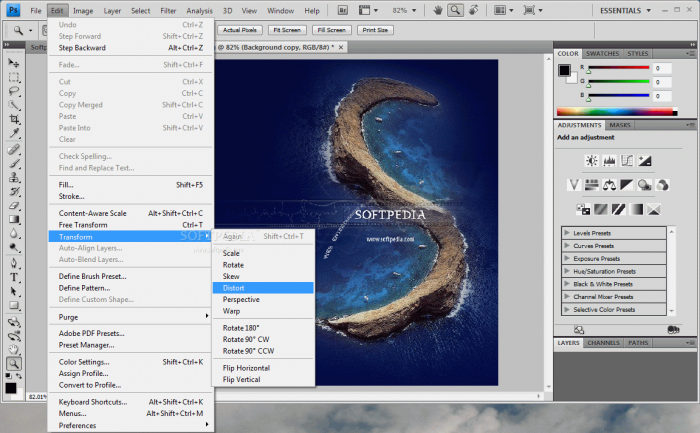Click the color spectrum ramp bar
The width and height of the screenshot is (700, 433).
617,112
